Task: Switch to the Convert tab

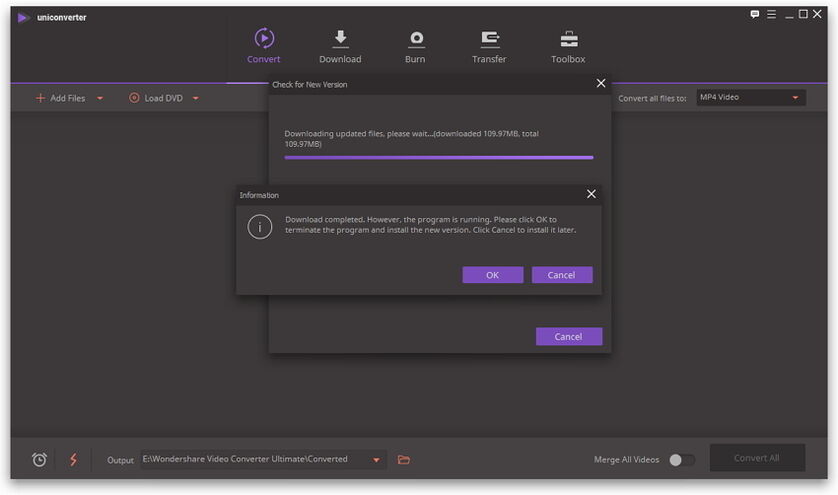Action: [x=263, y=47]
